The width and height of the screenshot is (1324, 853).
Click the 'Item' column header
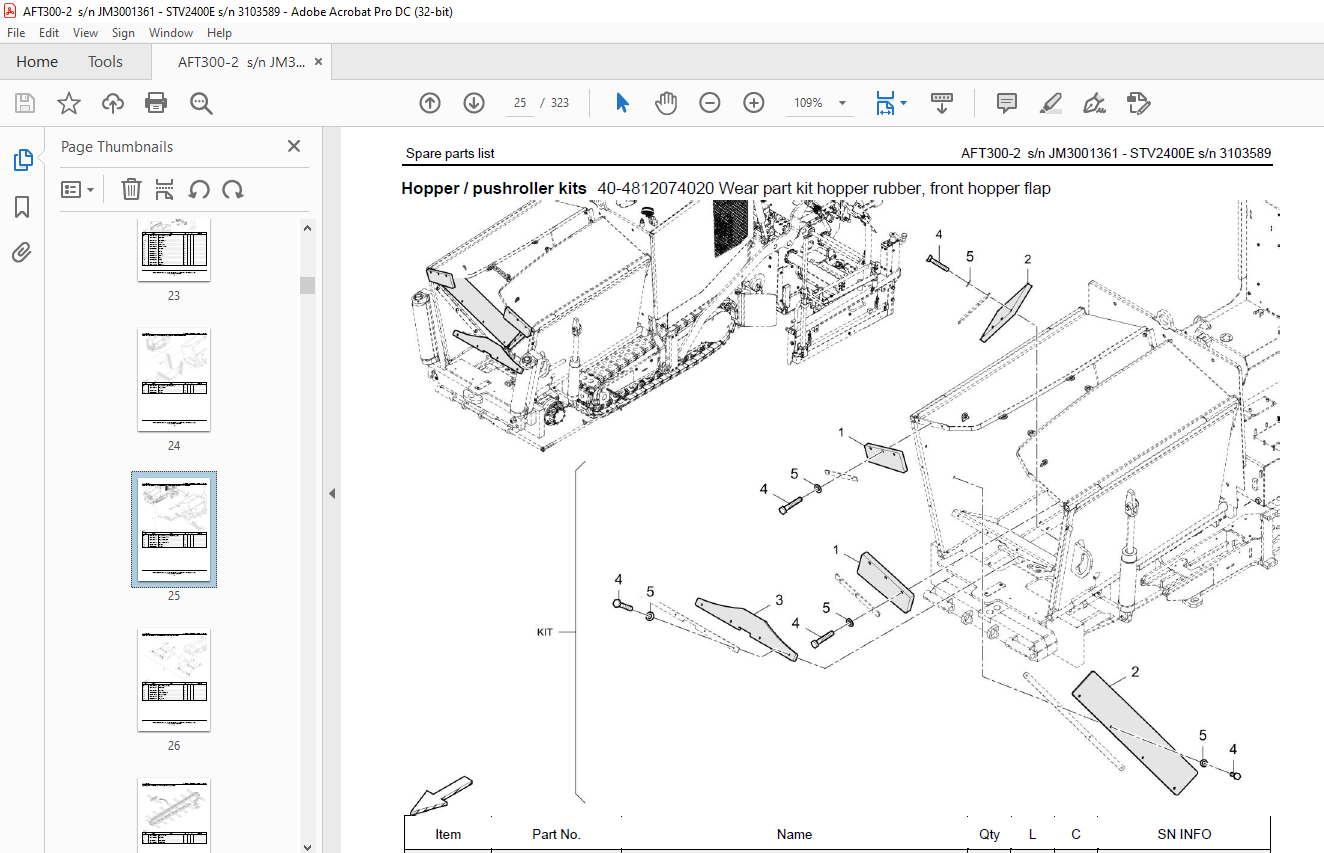(448, 834)
